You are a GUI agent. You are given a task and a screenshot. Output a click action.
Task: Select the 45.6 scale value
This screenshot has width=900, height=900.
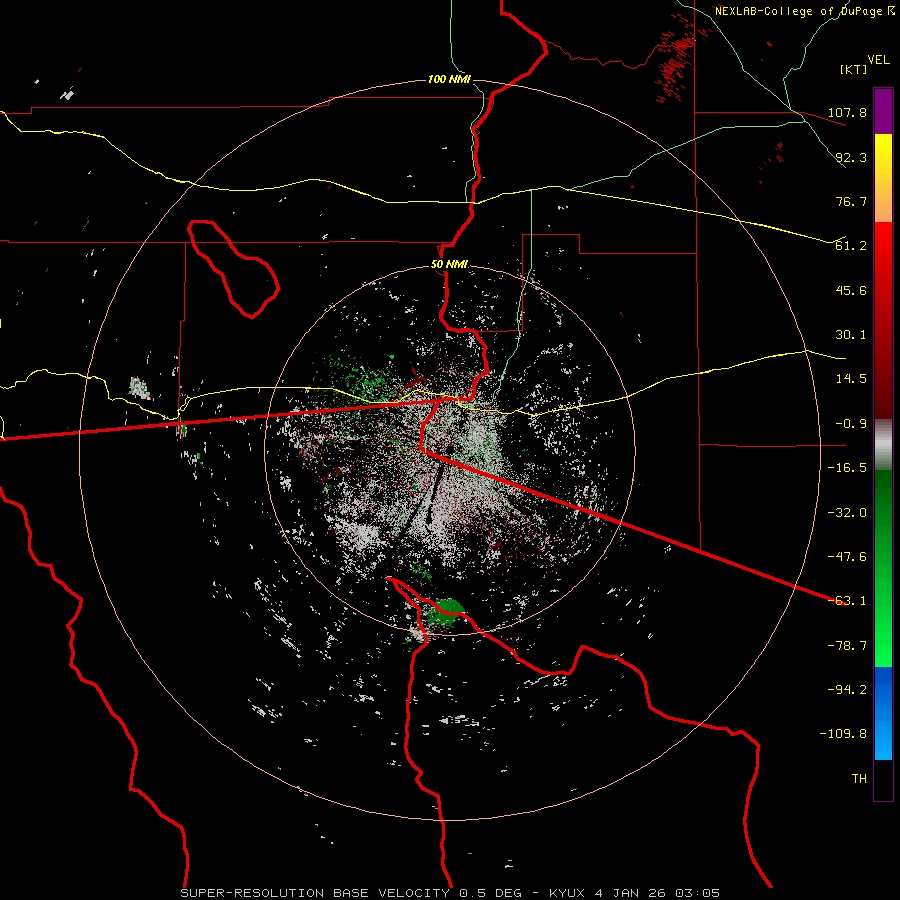coord(851,290)
